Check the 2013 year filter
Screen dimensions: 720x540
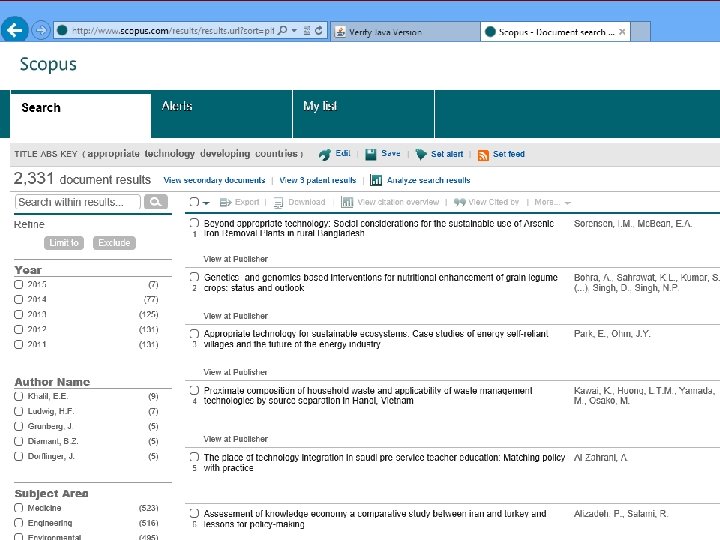click(x=18, y=315)
